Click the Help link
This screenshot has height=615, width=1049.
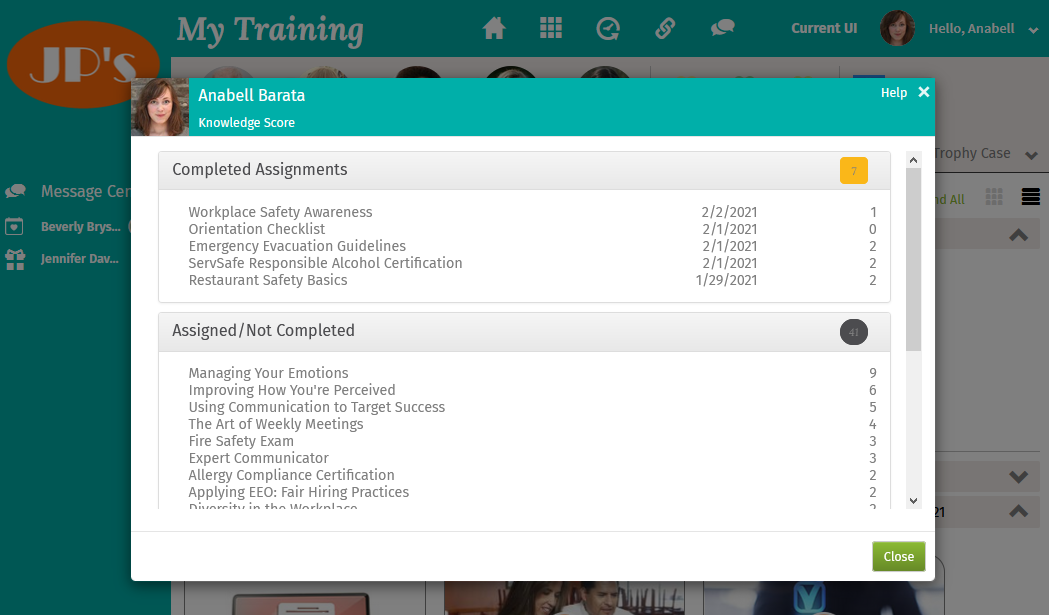click(894, 93)
